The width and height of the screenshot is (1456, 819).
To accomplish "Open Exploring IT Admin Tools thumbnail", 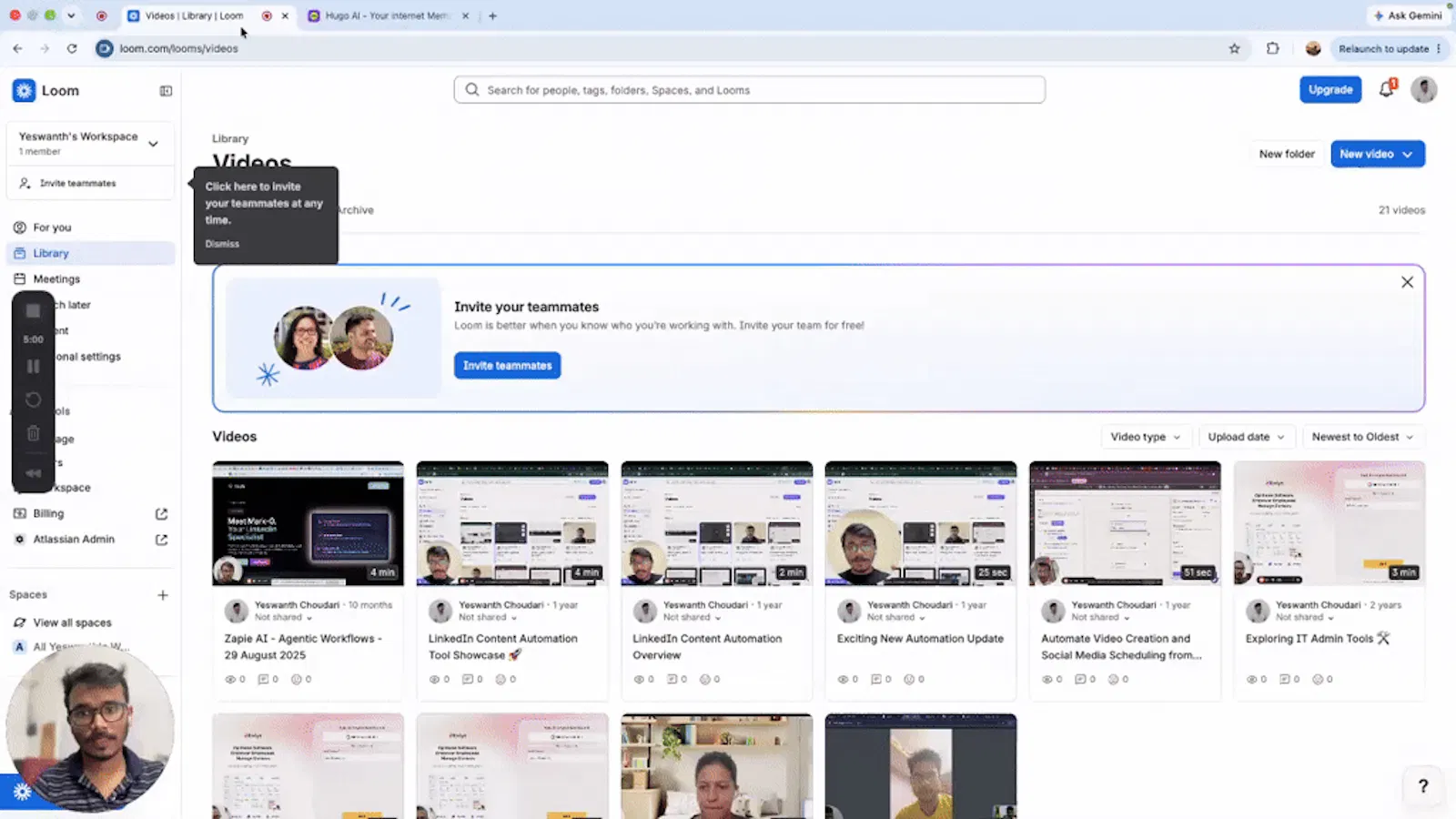I will [x=1329, y=523].
